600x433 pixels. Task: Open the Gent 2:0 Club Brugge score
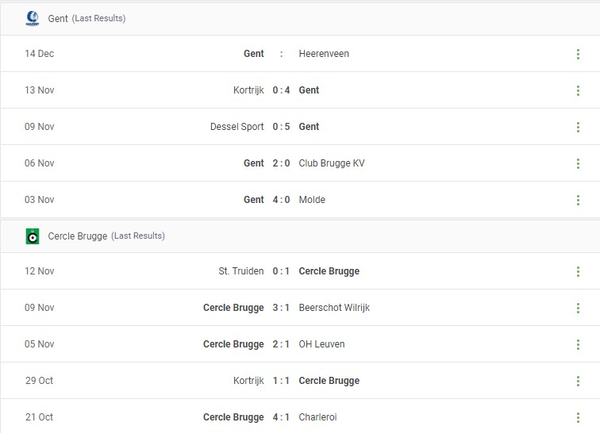(282, 163)
